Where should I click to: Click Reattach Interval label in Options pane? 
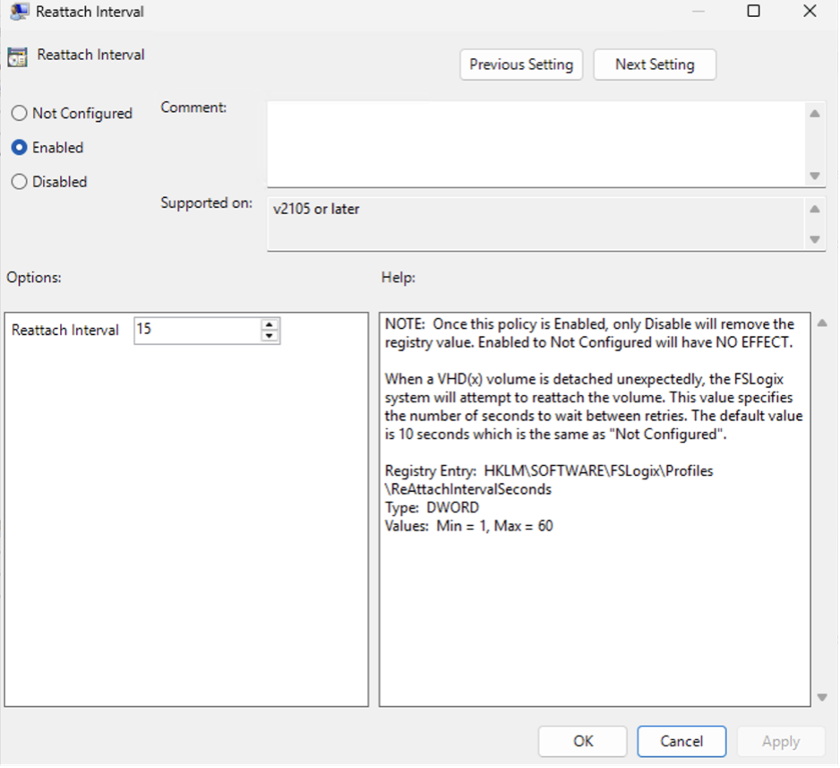pos(65,330)
